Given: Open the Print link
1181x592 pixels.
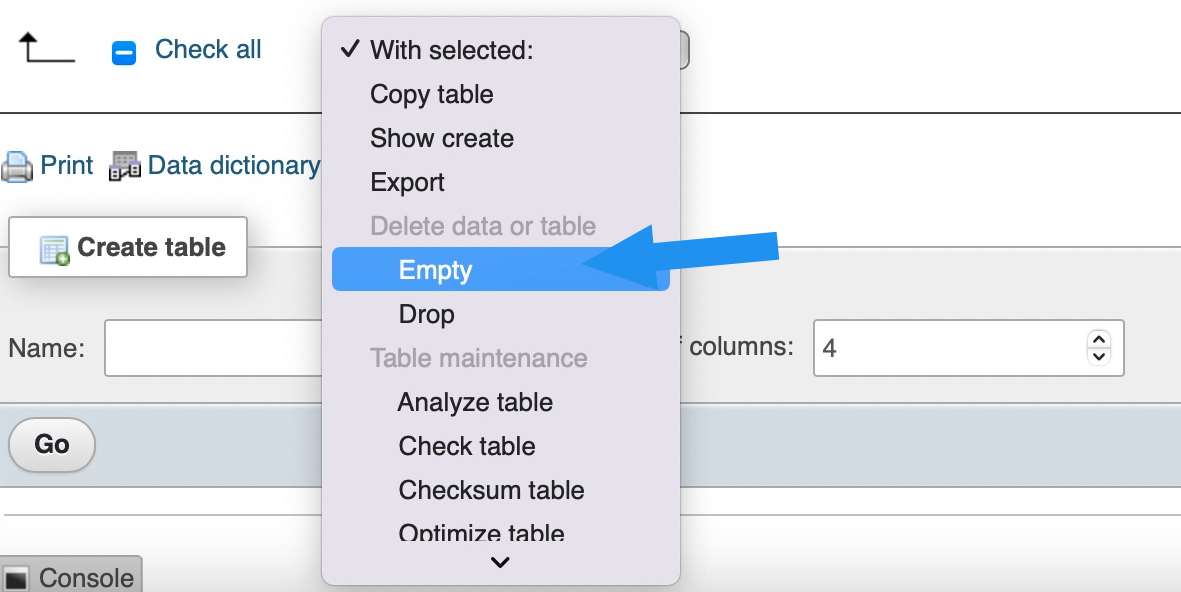Looking at the screenshot, I should [x=66, y=165].
